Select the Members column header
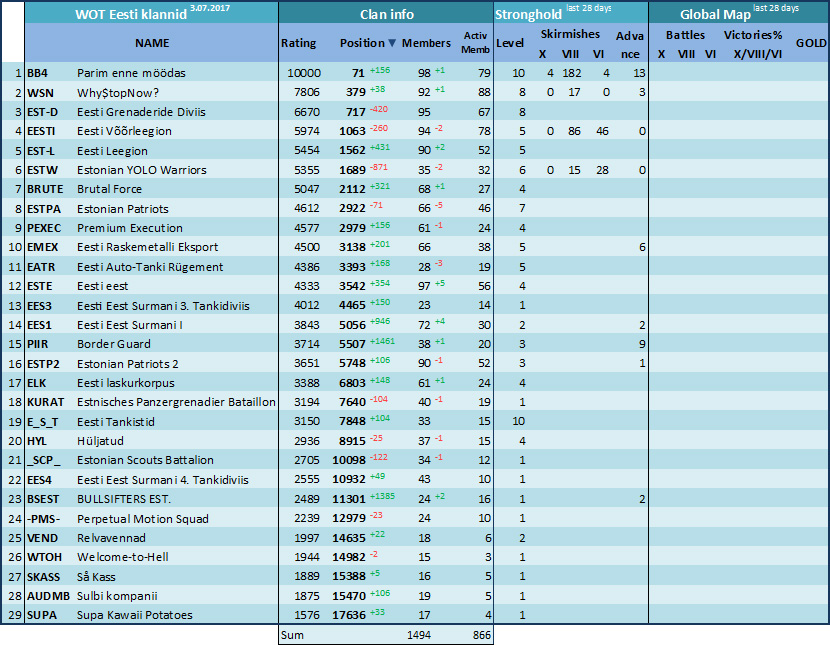The height and width of the screenshot is (645, 830). (426, 43)
